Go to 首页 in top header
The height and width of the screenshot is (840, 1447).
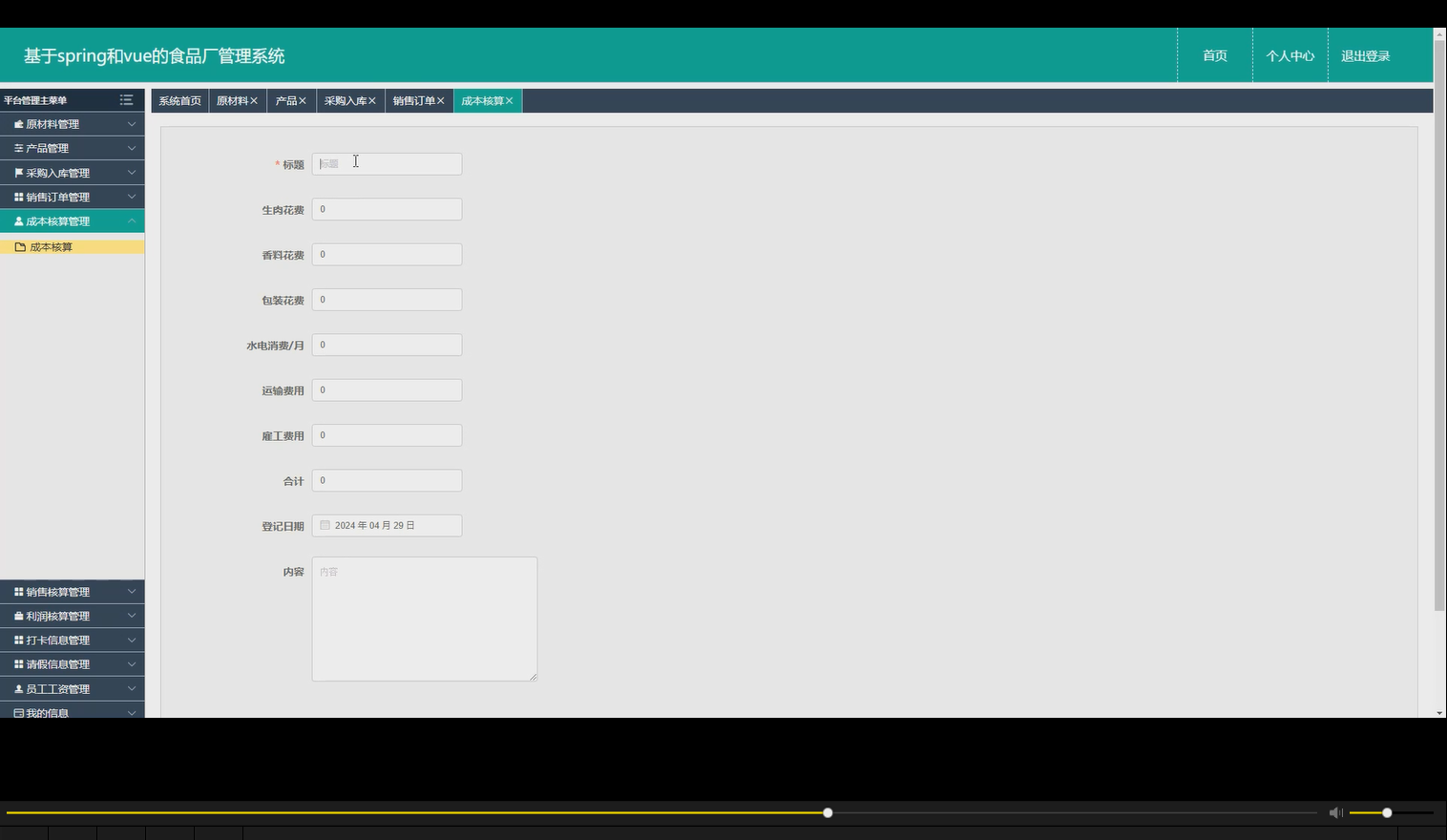point(1215,55)
